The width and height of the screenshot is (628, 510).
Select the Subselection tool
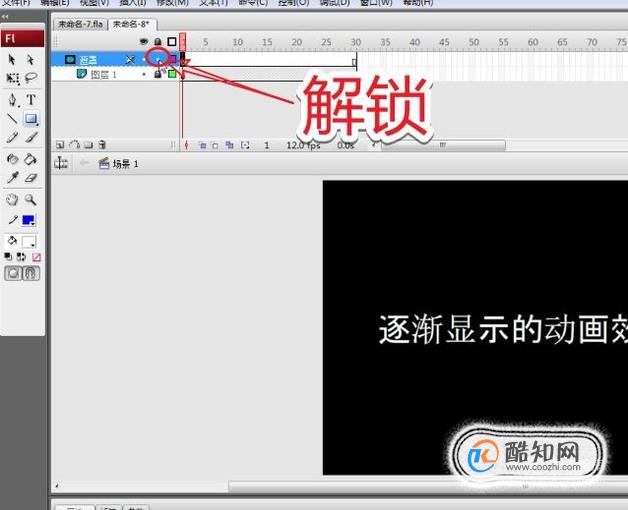30,60
